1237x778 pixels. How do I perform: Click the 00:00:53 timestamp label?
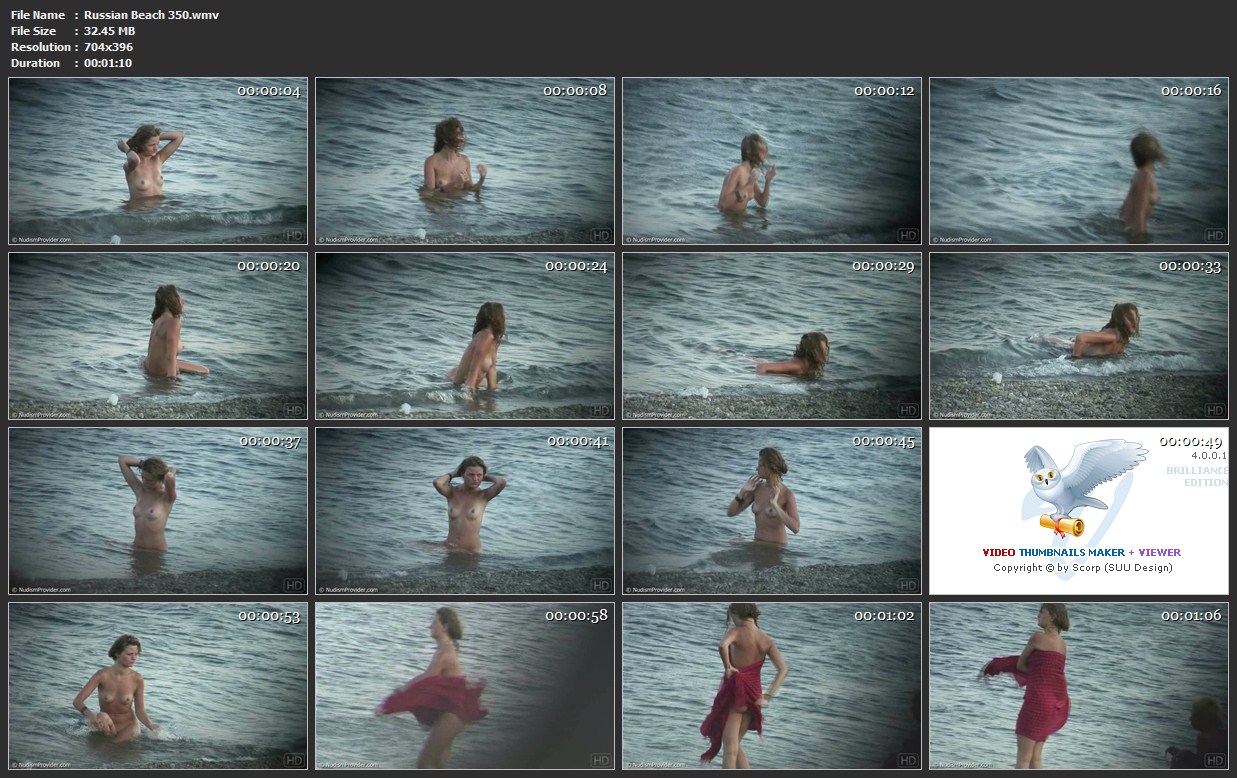click(269, 616)
